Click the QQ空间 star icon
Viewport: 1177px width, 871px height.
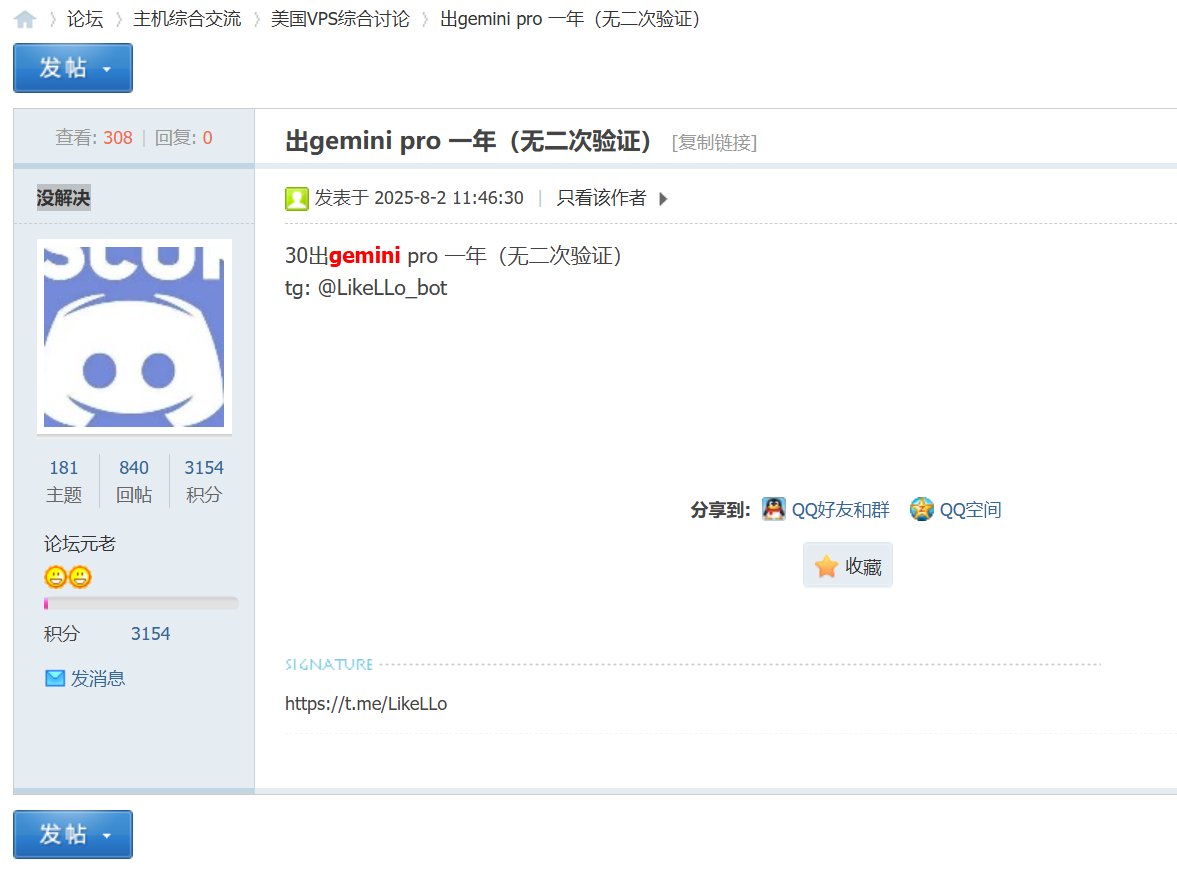click(921, 509)
